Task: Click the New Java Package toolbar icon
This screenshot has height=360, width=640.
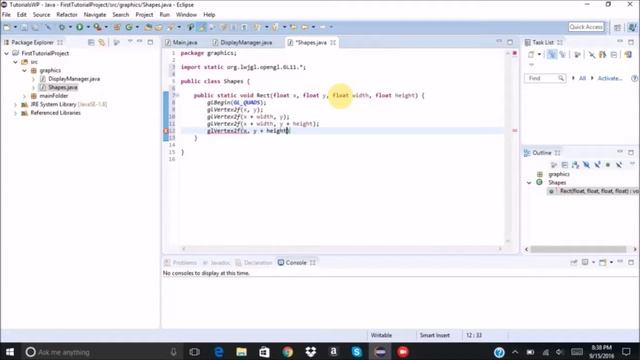Action: coord(117,27)
